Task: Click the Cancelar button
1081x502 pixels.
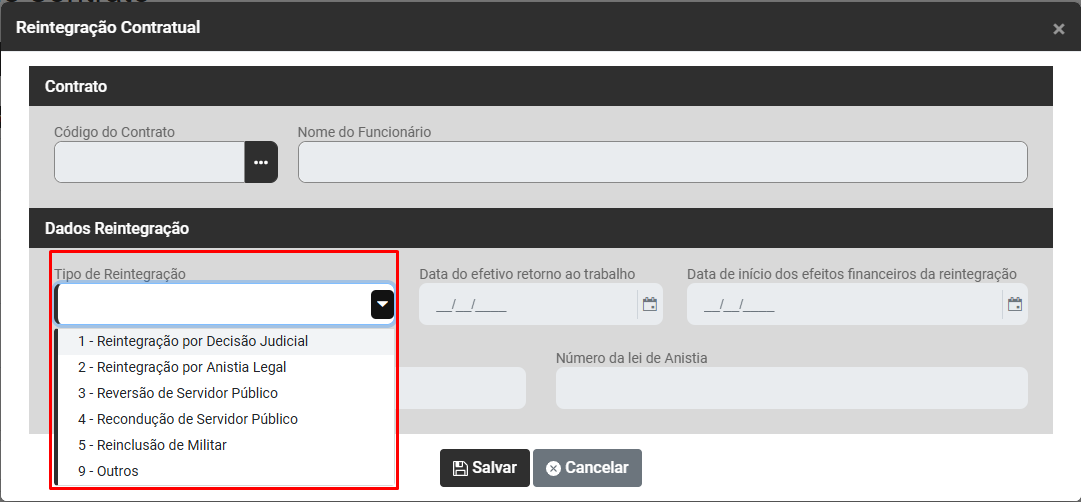Action: click(587, 468)
